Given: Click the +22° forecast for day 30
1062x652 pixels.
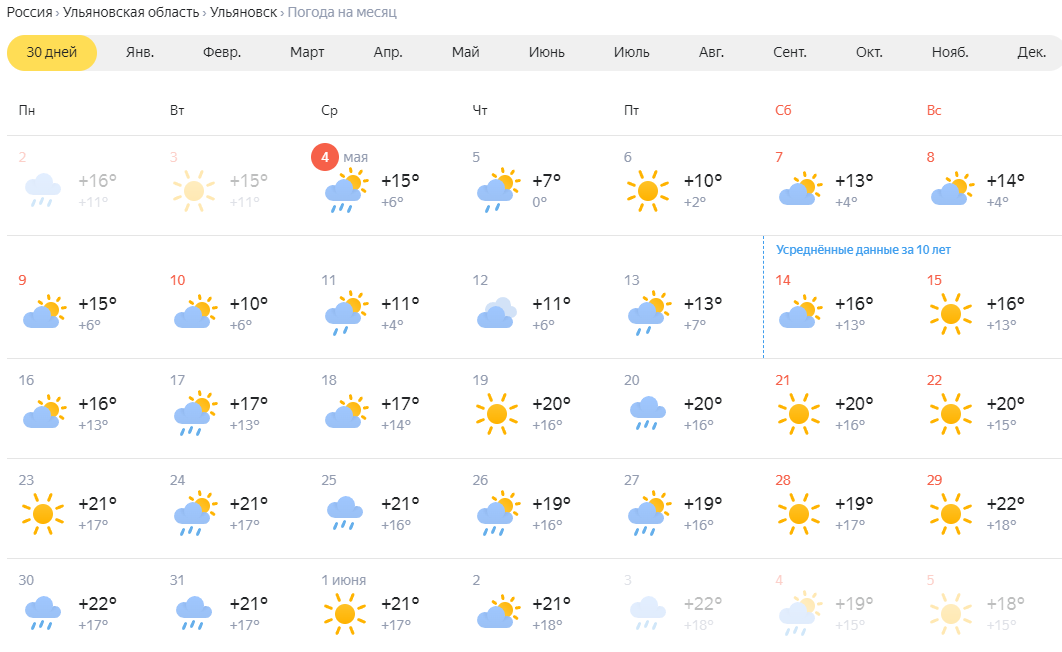Looking at the screenshot, I should 98,603.
